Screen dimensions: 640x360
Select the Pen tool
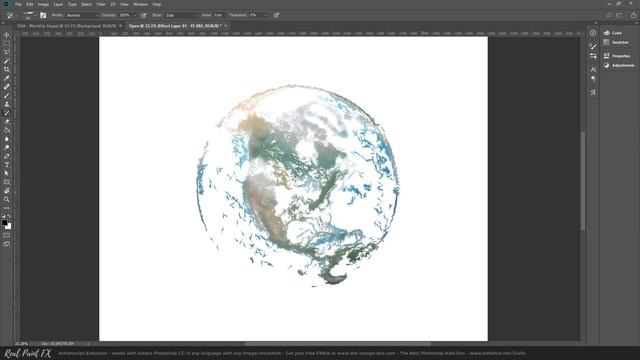pyautogui.click(x=7, y=156)
